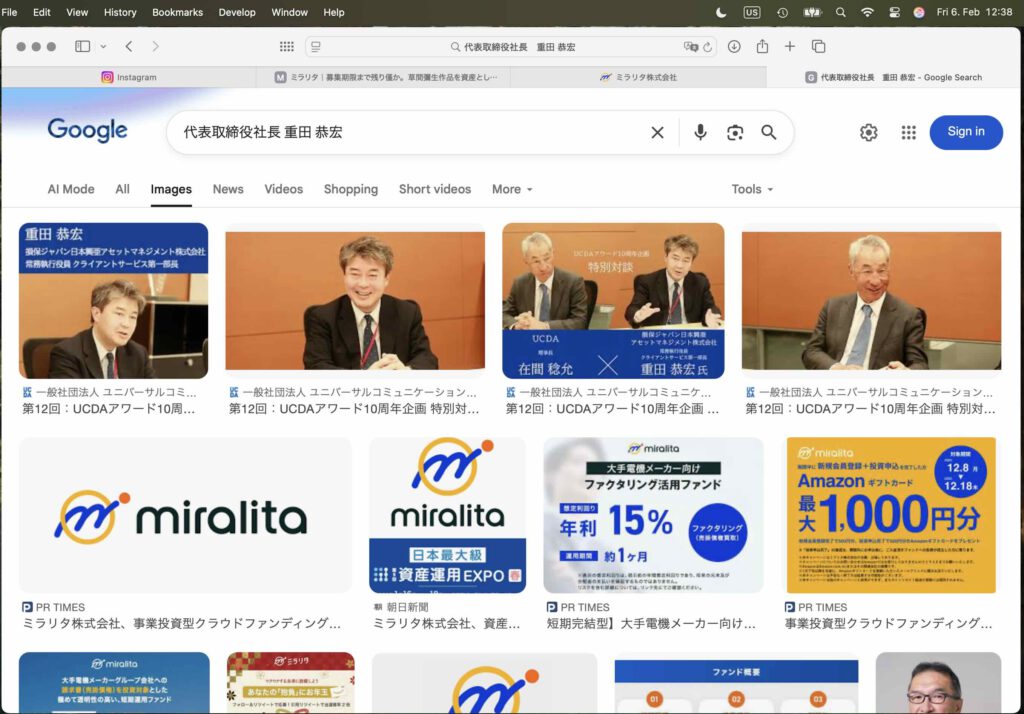The height and width of the screenshot is (714, 1024).
Task: Expand the More search filters dropdown
Action: [512, 189]
